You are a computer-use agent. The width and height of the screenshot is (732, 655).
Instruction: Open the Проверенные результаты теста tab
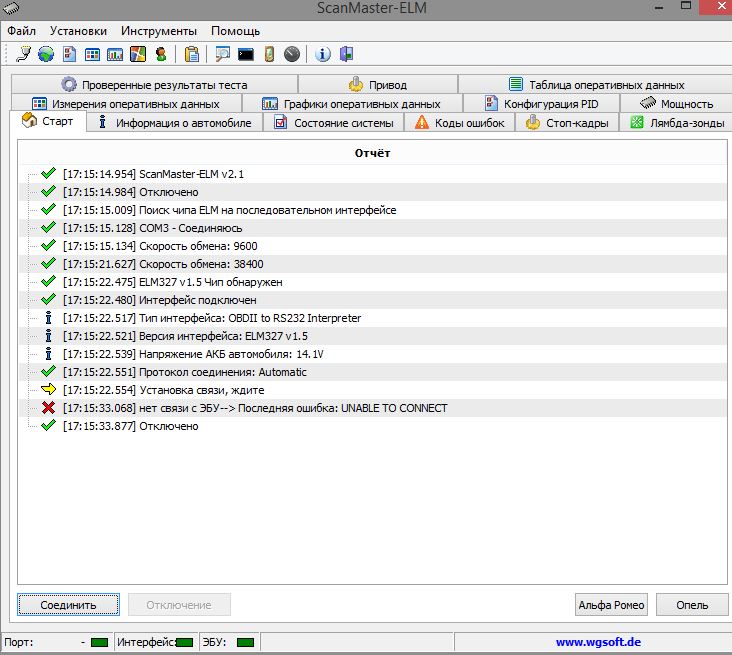(155, 85)
